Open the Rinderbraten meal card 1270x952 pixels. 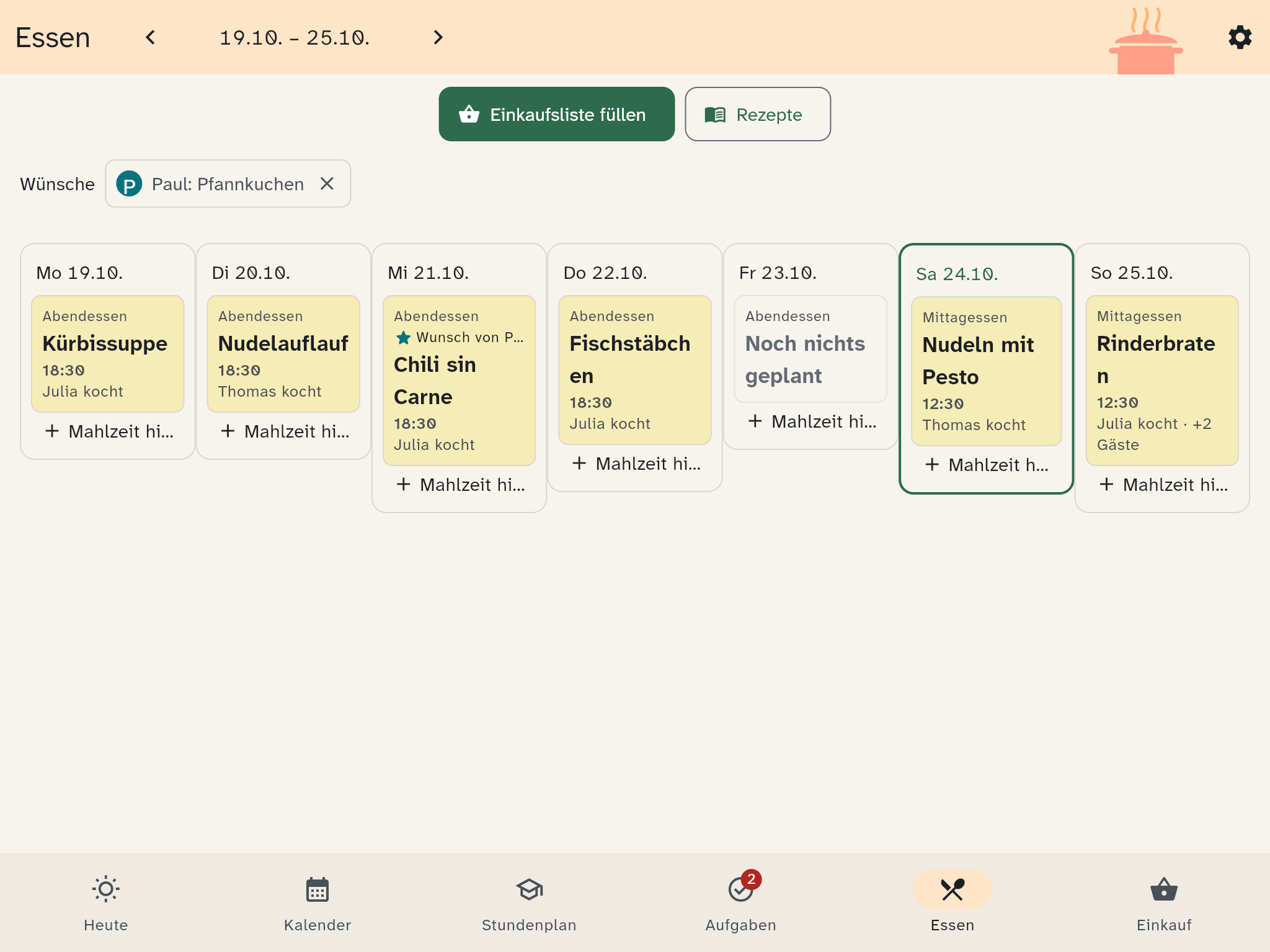[x=1162, y=381]
